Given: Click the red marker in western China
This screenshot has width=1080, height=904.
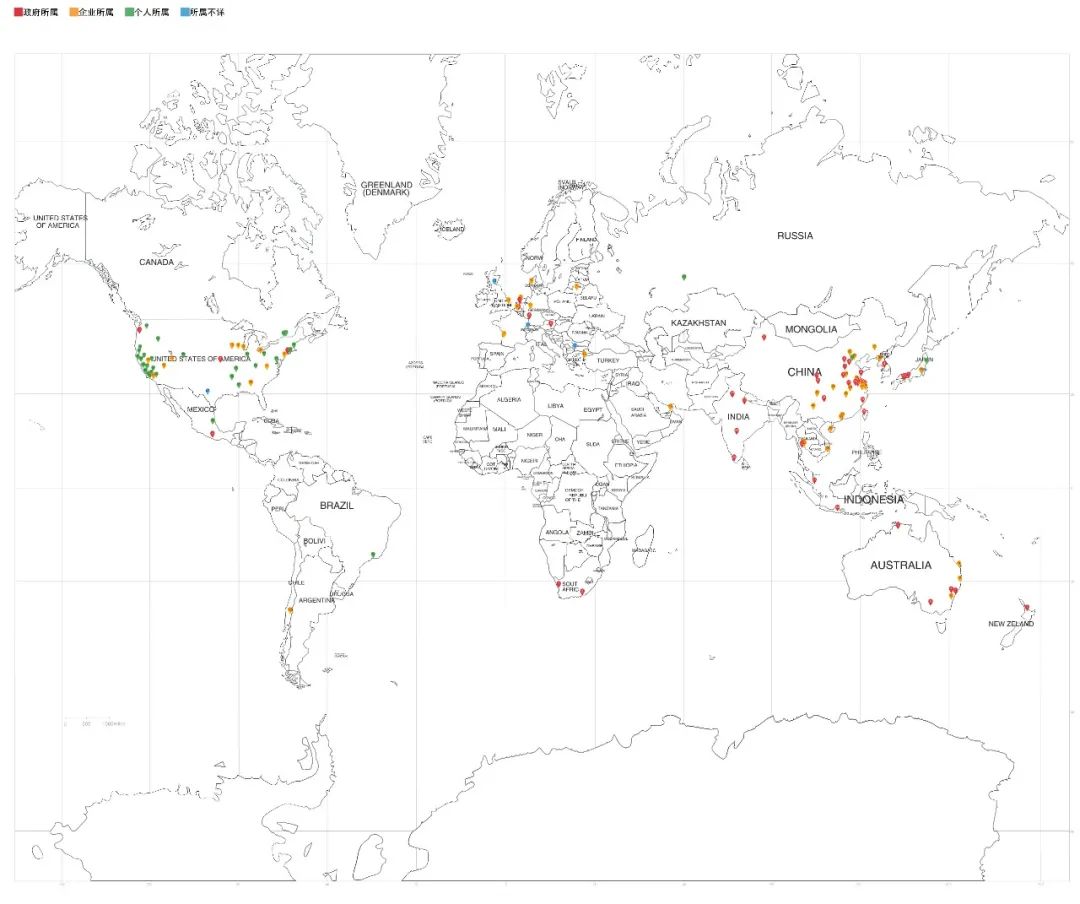Looking at the screenshot, I should (763, 337).
